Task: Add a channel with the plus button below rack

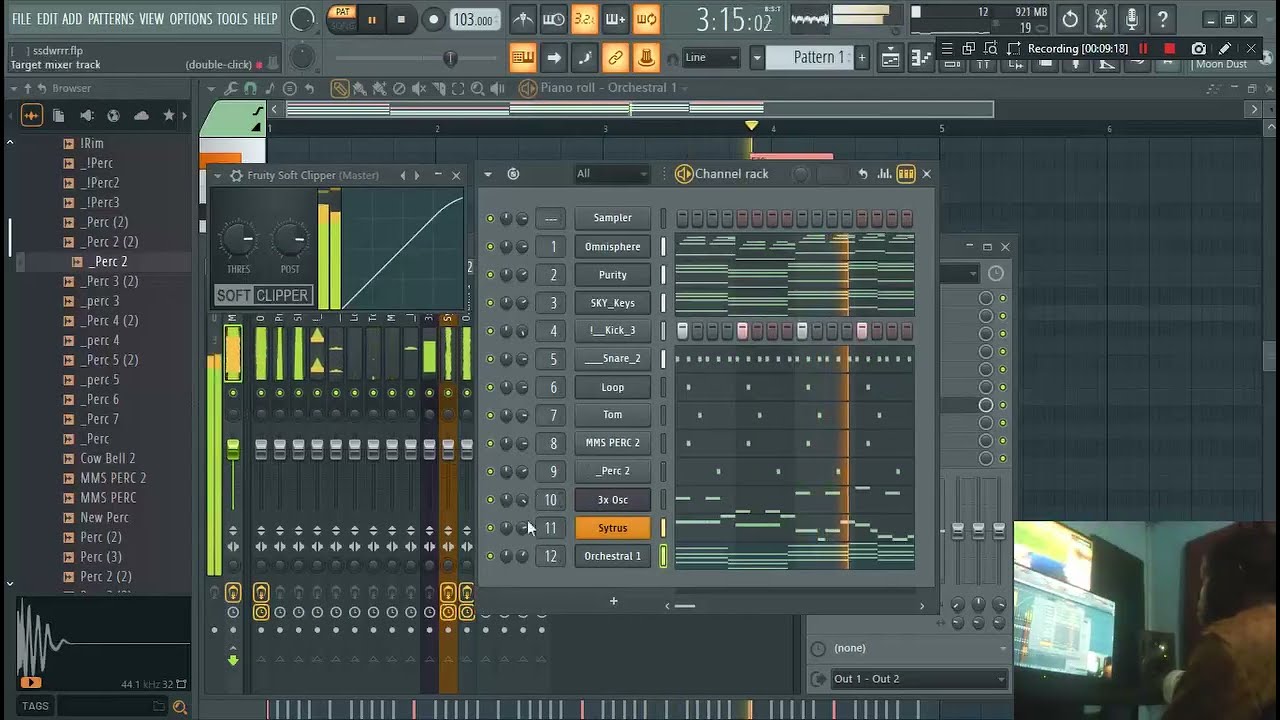Action: click(613, 601)
